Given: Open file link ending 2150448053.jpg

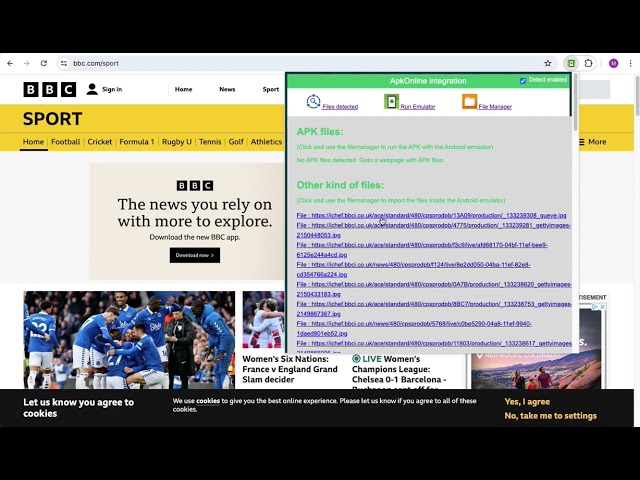Looking at the screenshot, I should pos(433,230).
